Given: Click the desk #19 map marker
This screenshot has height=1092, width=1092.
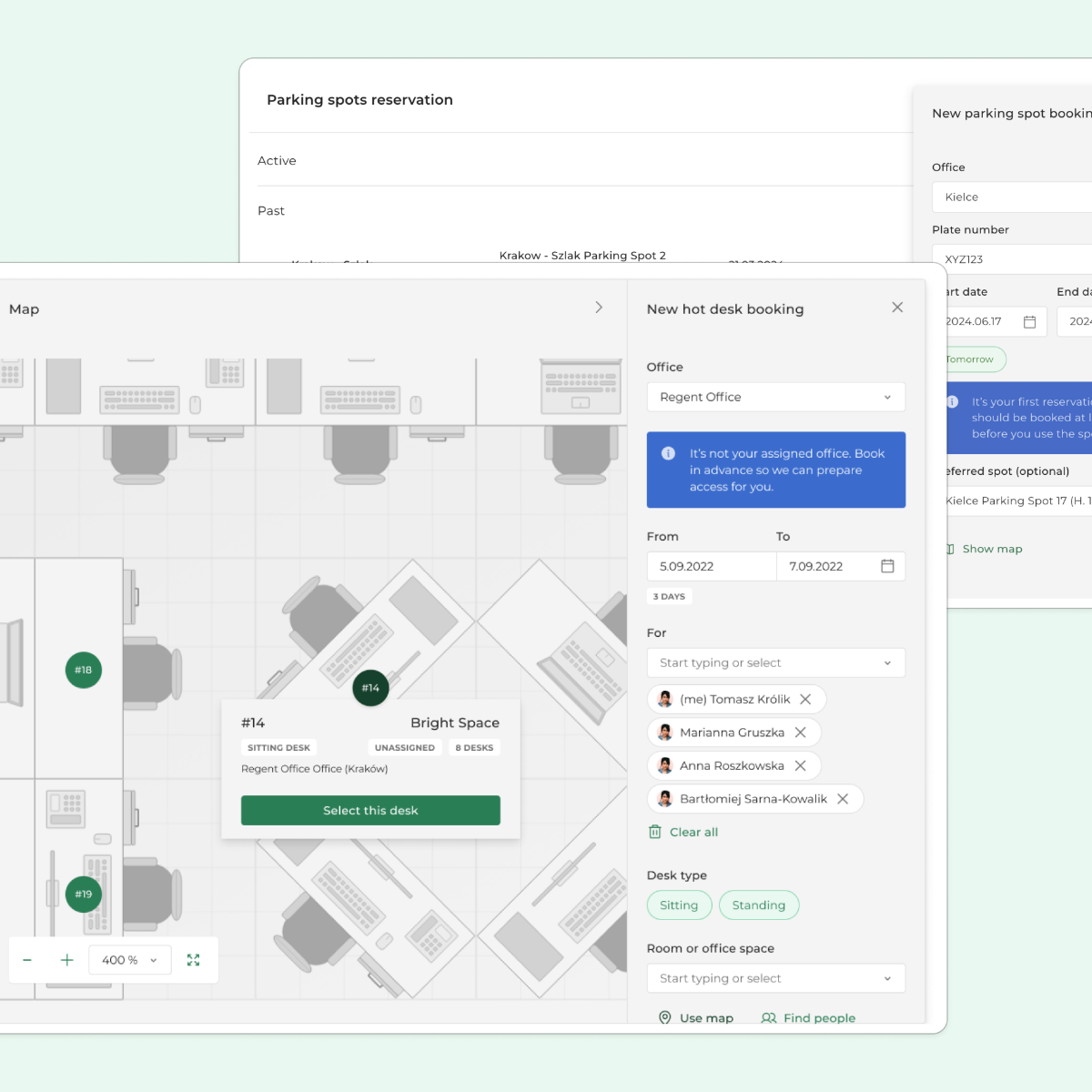Looking at the screenshot, I should pyautogui.click(x=84, y=894).
